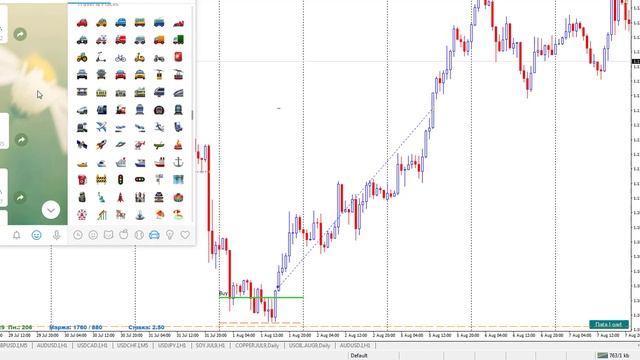Insert the fountain emoji
Viewport: 640px width, 360px height.
coord(140,215)
